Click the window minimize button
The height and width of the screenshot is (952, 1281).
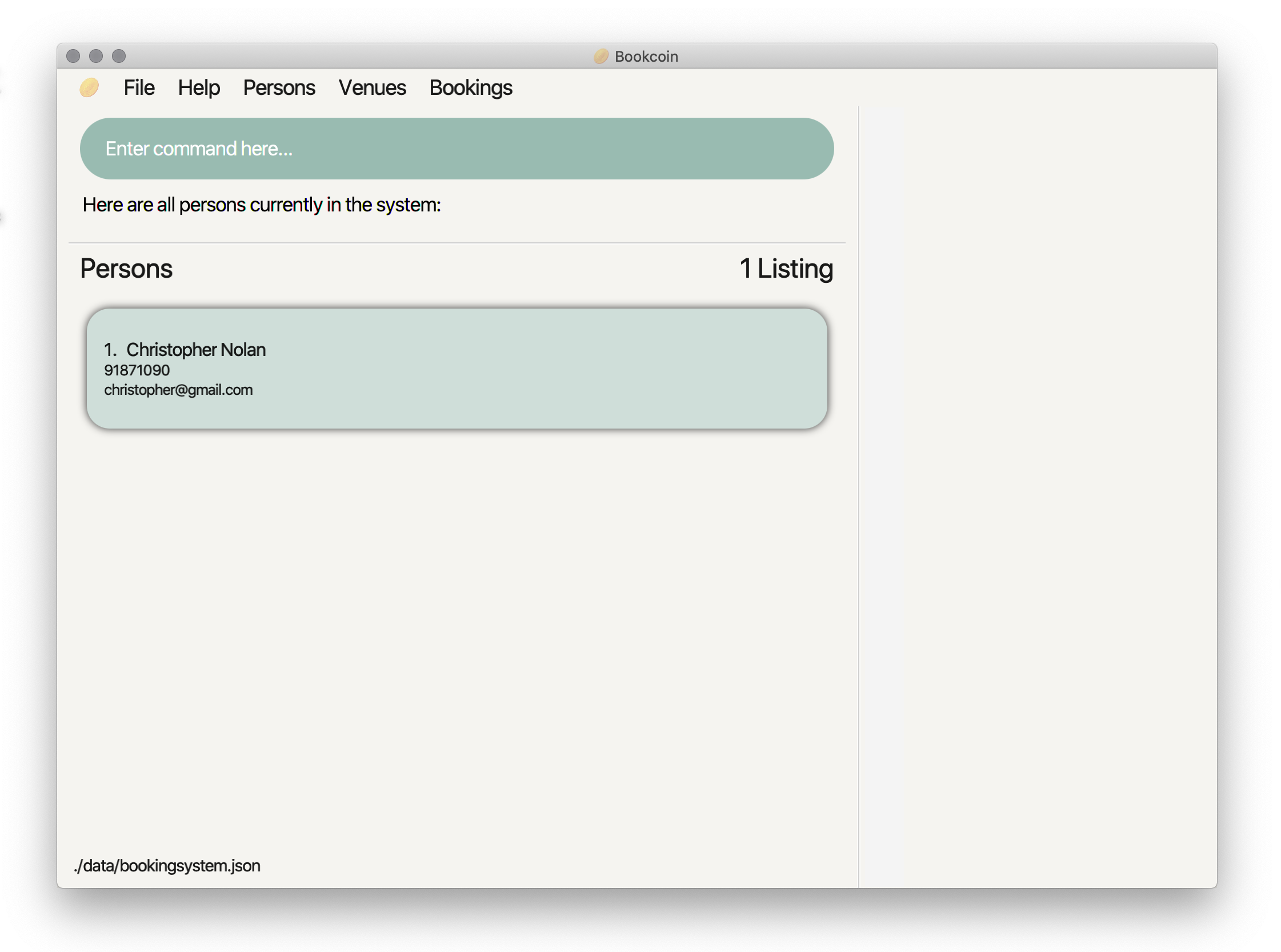pos(95,56)
